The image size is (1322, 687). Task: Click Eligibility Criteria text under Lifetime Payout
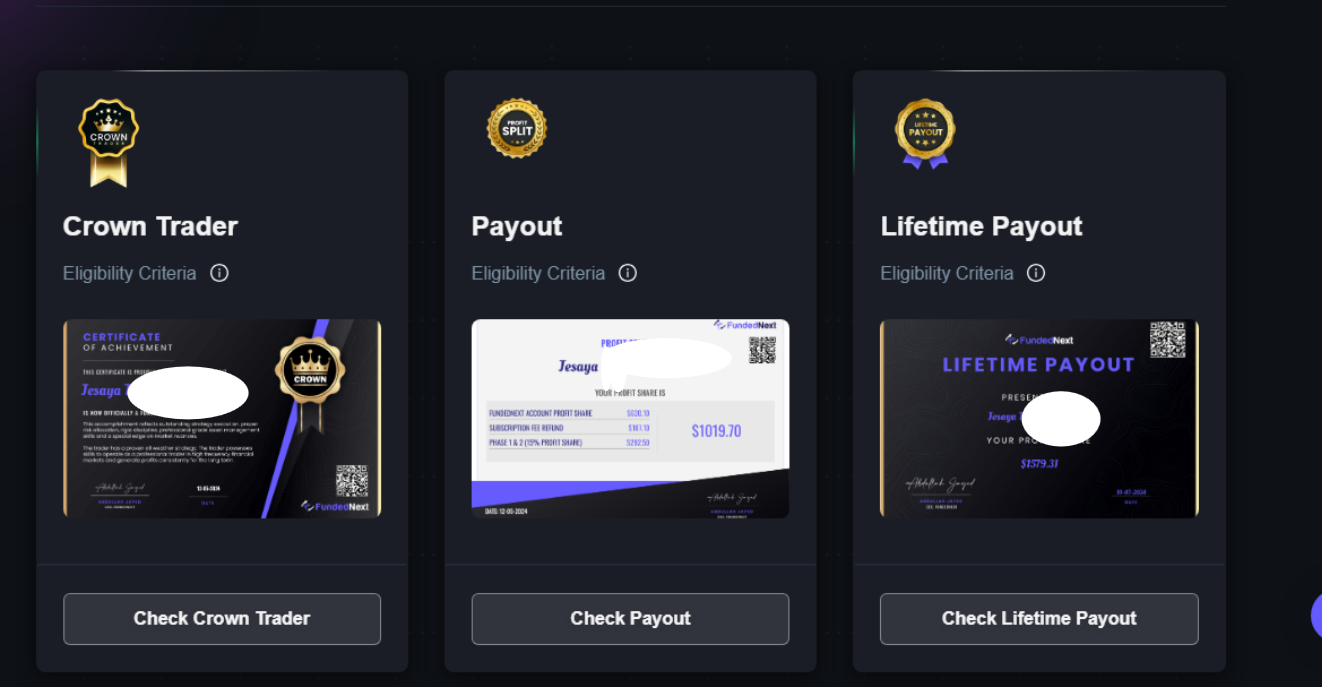(947, 273)
